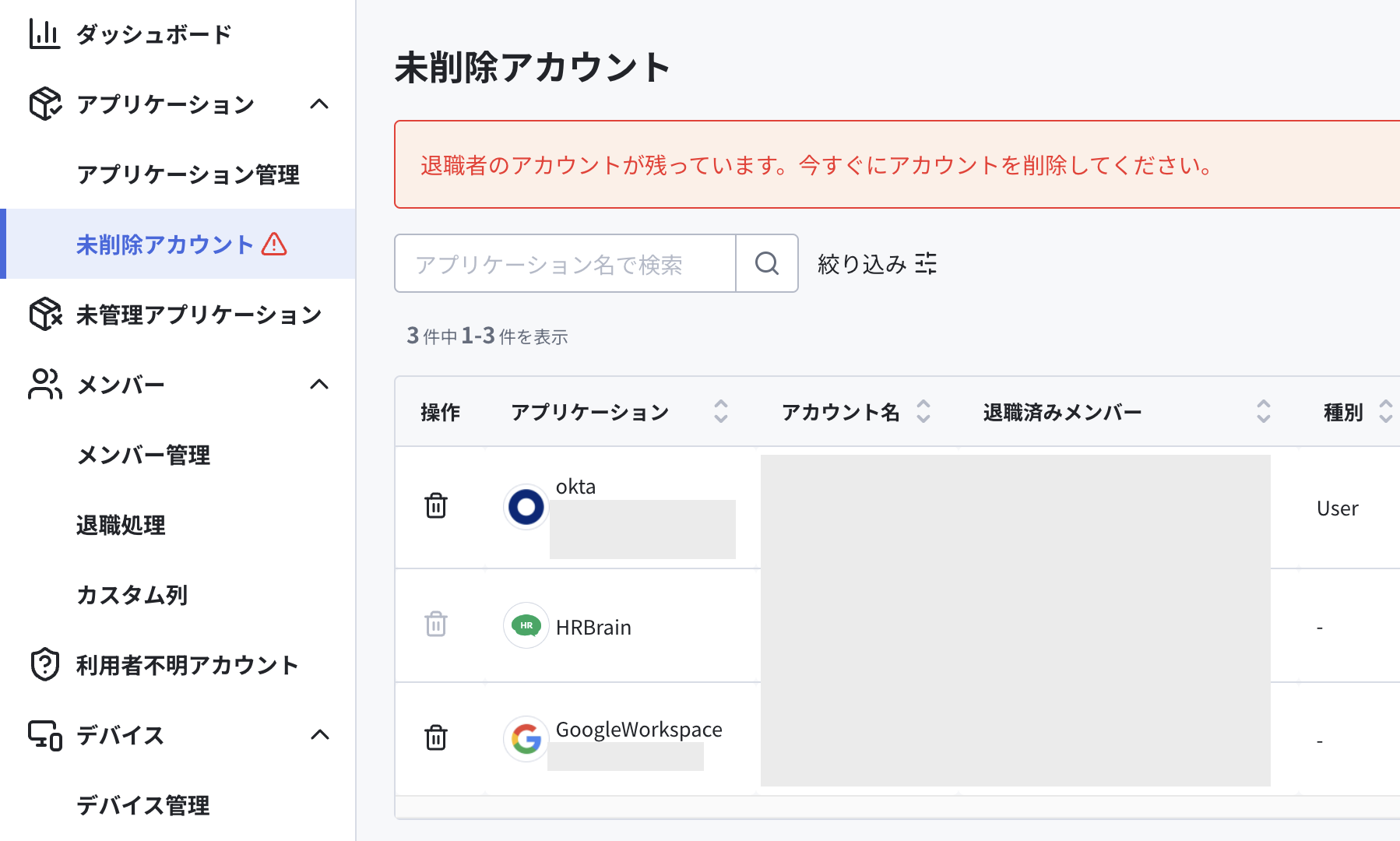The image size is (1400, 841).
Task: Click the okta logo
Action: [x=526, y=507]
